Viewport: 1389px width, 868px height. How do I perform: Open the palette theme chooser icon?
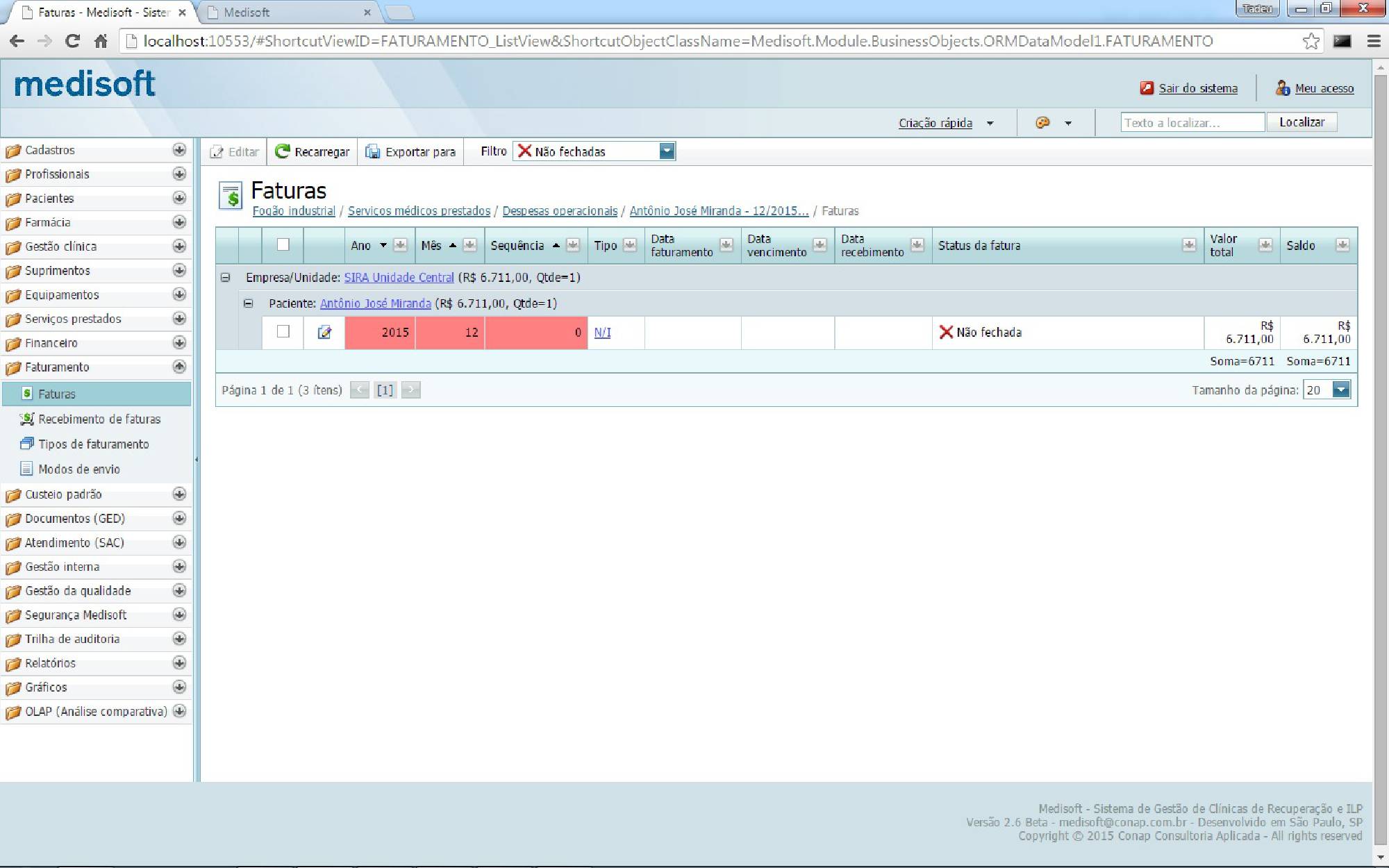(x=1042, y=123)
